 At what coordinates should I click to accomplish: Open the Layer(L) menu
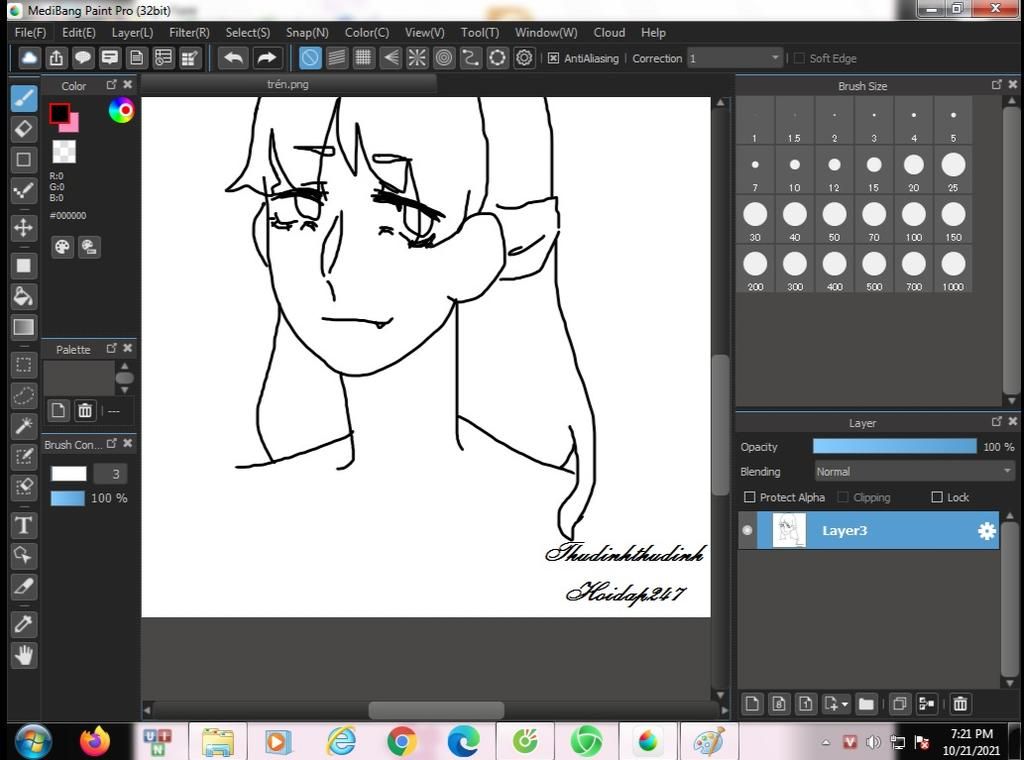click(x=132, y=32)
